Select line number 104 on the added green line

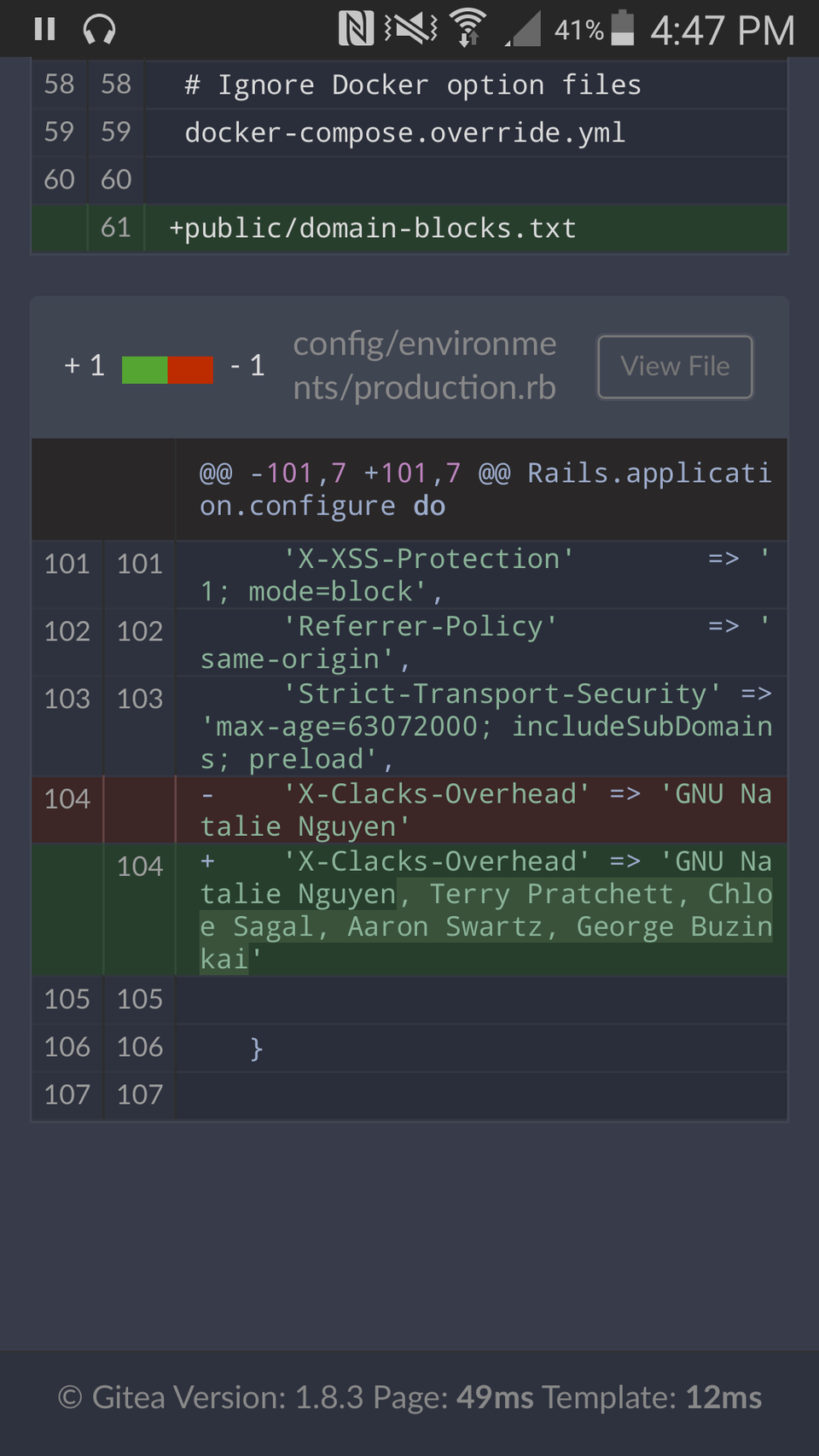pyautogui.click(x=139, y=867)
